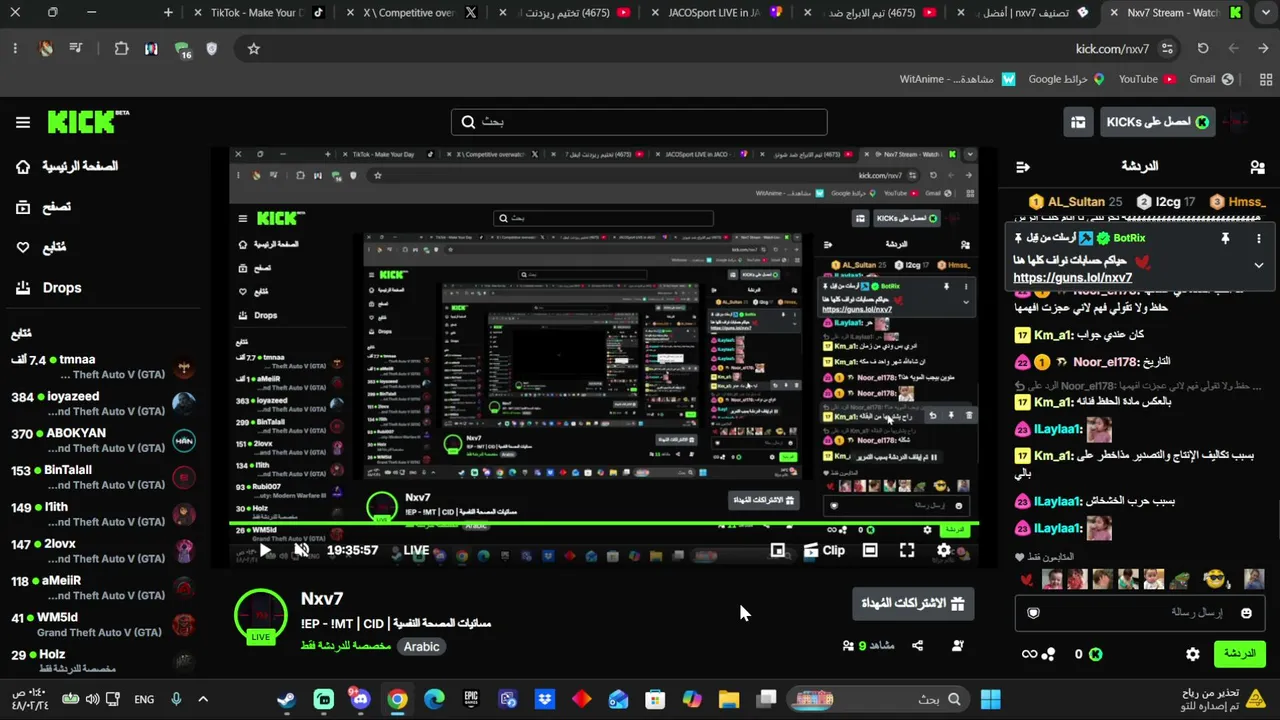
Task: Send message with green الدردشة button
Action: (1240, 654)
